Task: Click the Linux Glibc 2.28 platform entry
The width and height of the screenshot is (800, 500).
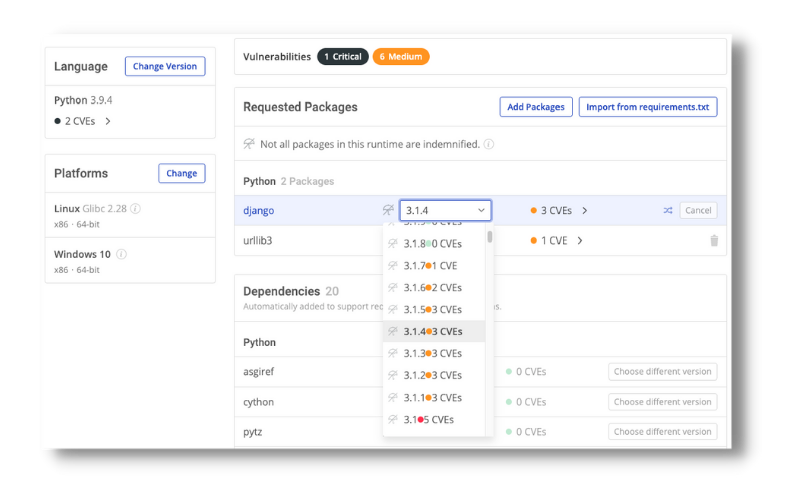Action: [130, 215]
